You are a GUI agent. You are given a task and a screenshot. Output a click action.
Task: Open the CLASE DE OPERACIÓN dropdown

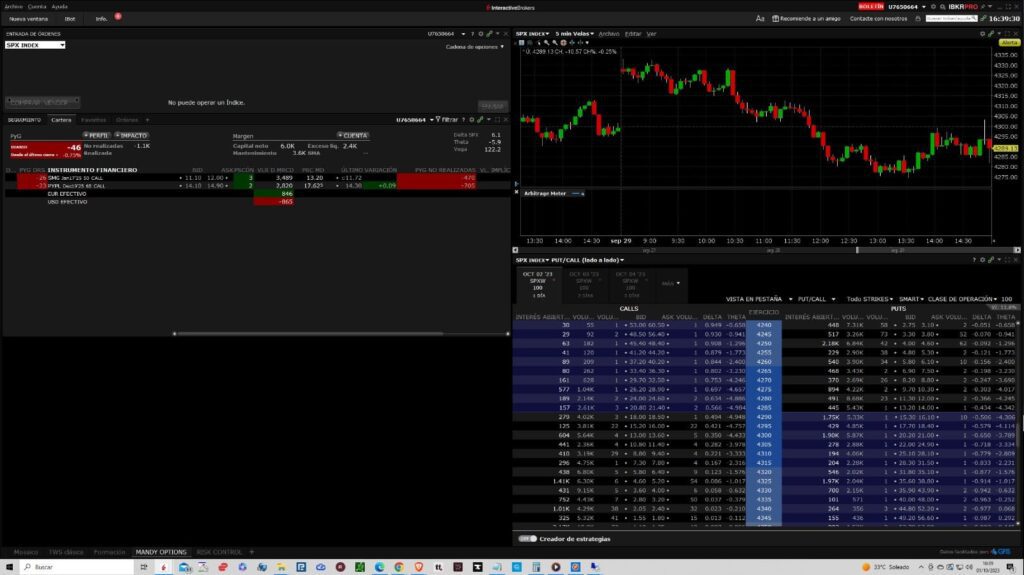click(x=962, y=299)
